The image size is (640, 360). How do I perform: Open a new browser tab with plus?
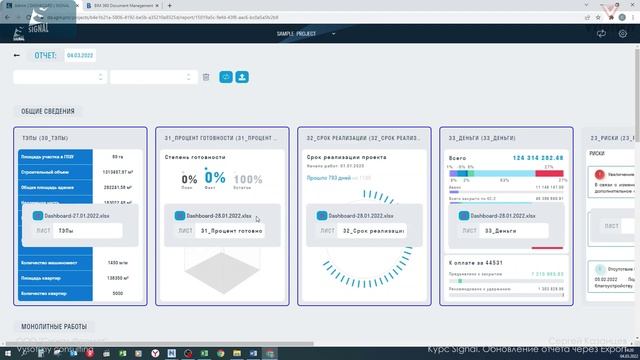coord(169,6)
